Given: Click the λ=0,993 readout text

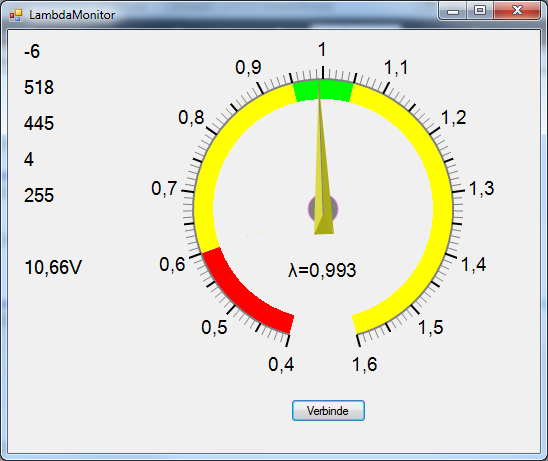Looking at the screenshot, I should click(x=322, y=270).
